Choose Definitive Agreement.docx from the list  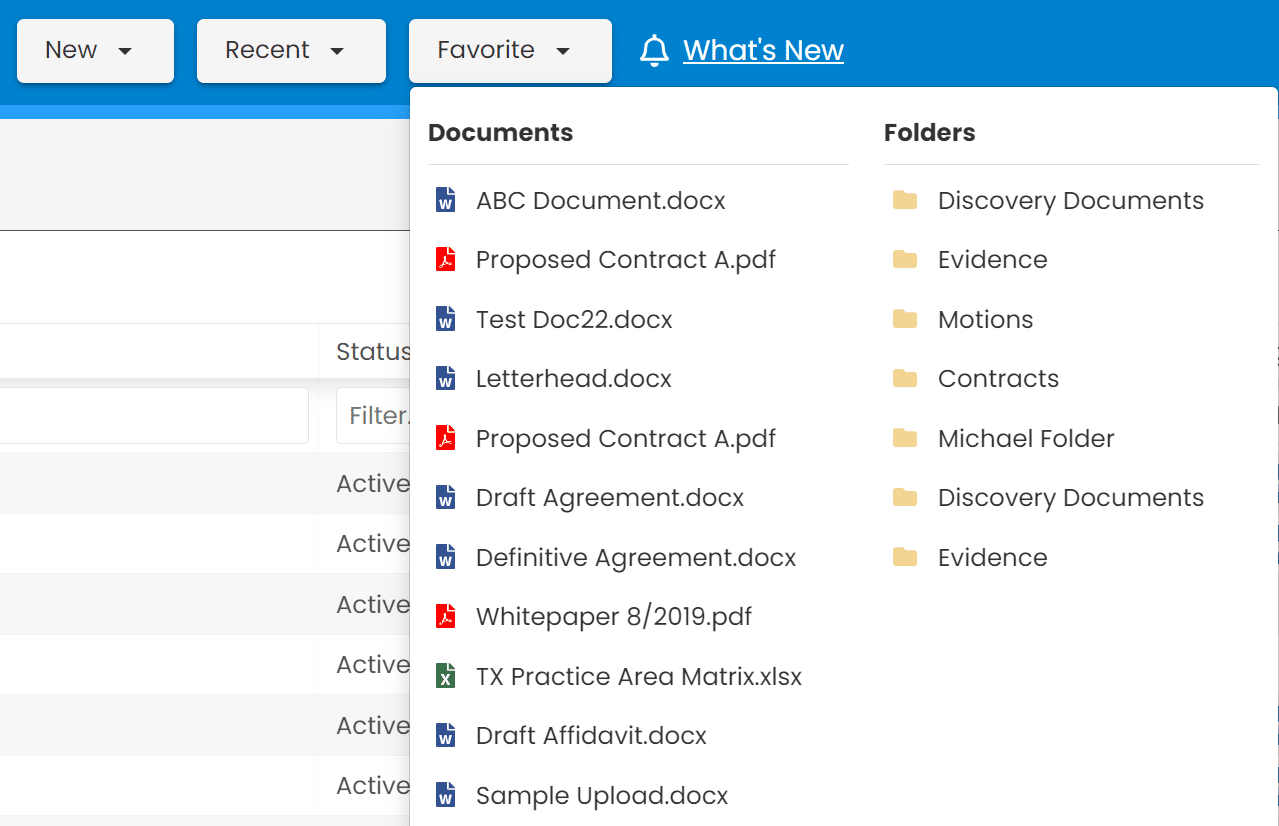(x=636, y=557)
